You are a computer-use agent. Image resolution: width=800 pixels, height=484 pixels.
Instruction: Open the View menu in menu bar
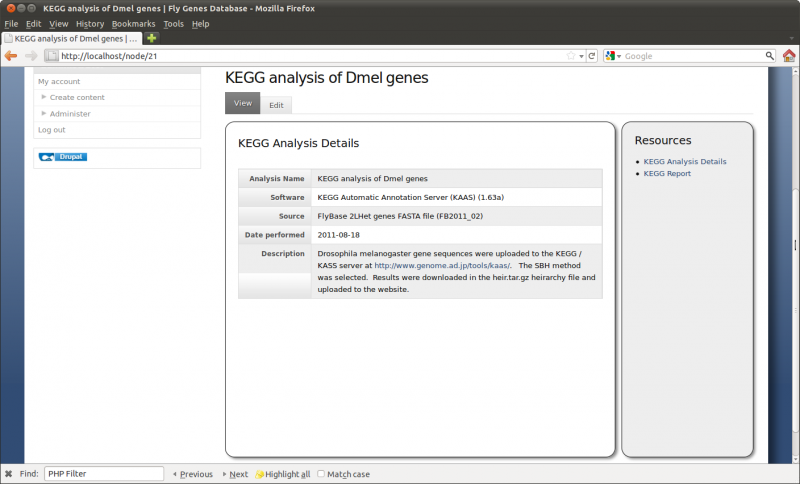[59, 24]
